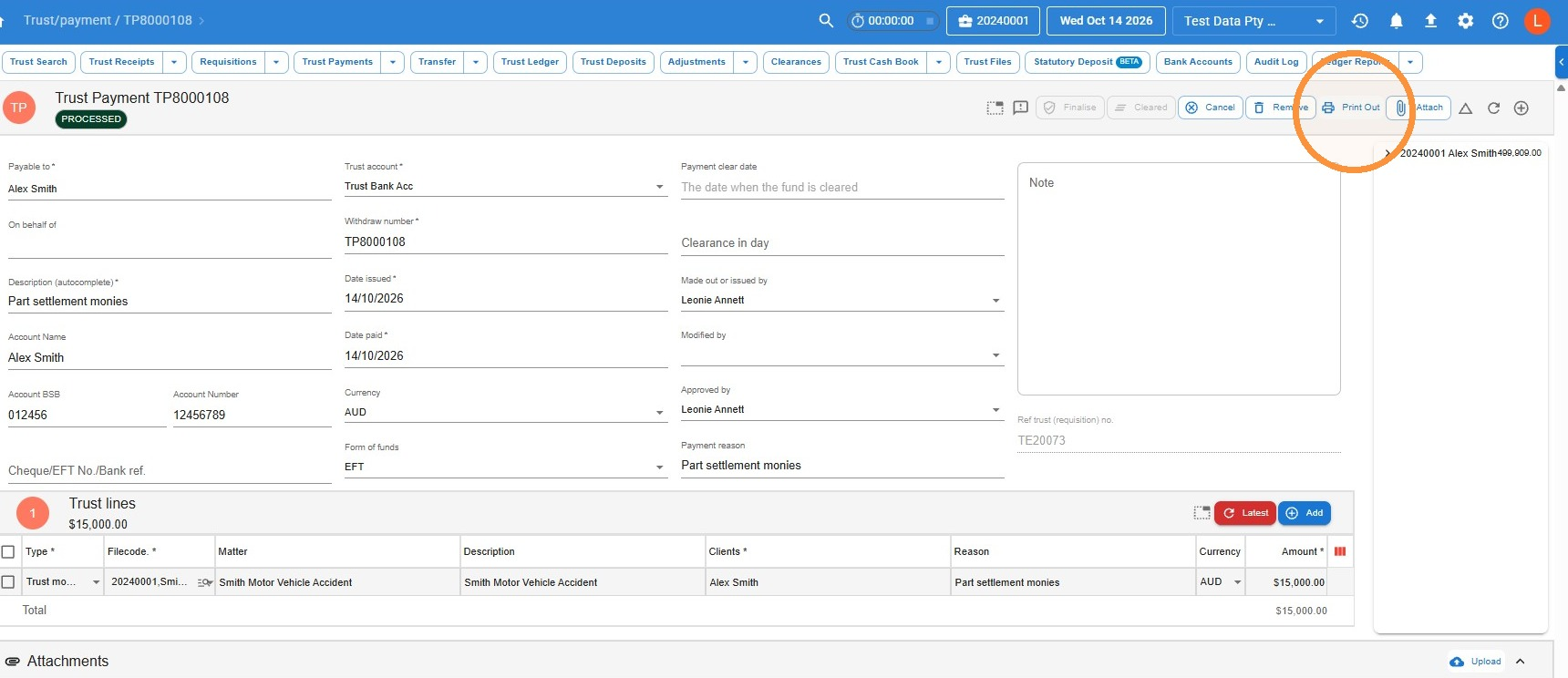Open the Filecode lookup icon in the trust line
This screenshot has height=678, width=1568.
pyautogui.click(x=205, y=582)
